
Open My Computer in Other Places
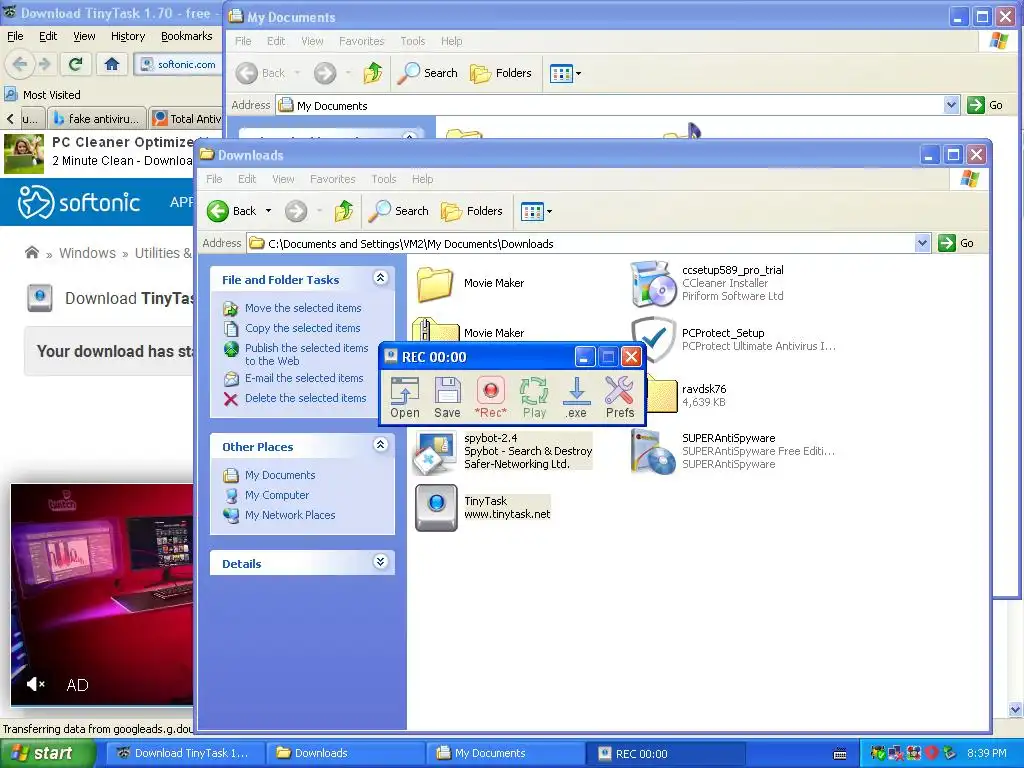tap(276, 495)
